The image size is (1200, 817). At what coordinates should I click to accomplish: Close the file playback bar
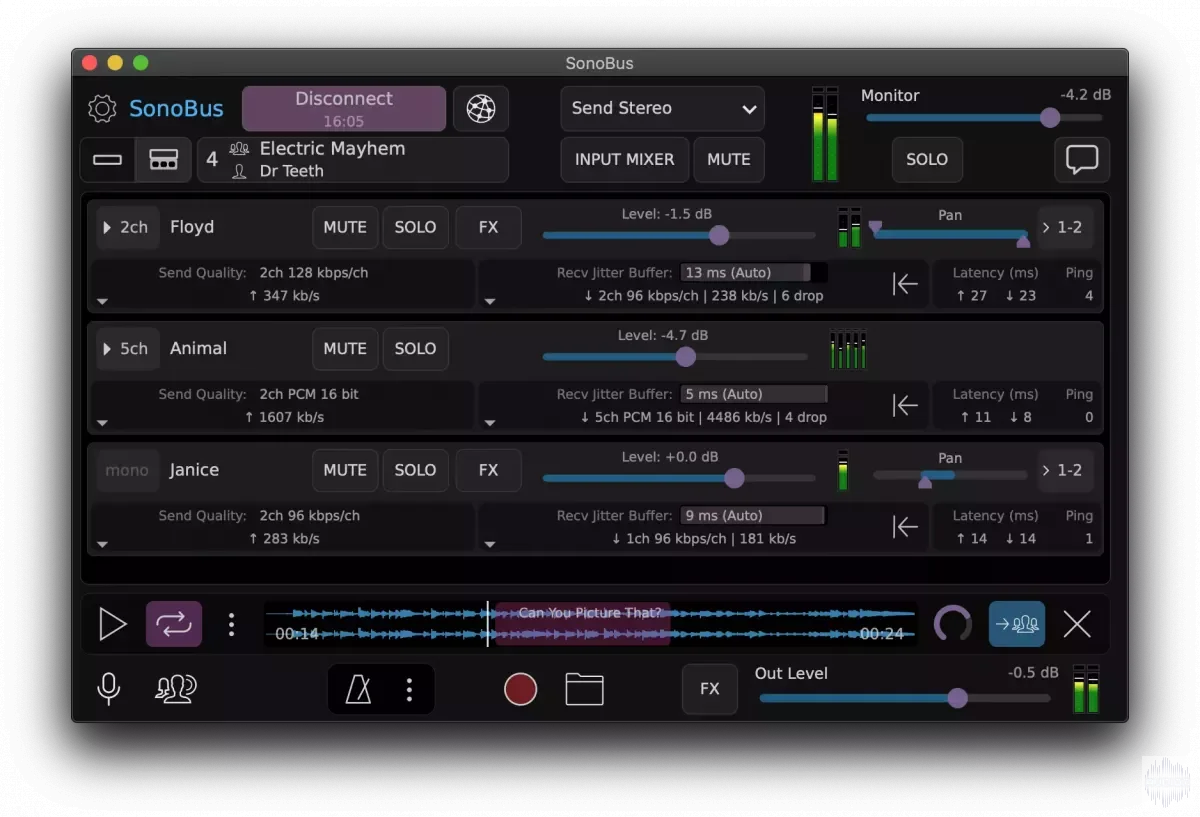1077,624
